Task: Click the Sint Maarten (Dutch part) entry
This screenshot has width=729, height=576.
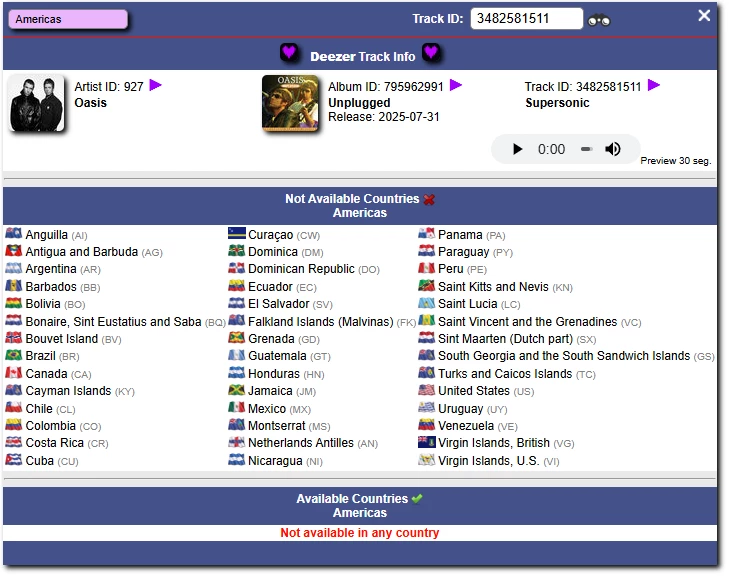Action: tap(507, 338)
